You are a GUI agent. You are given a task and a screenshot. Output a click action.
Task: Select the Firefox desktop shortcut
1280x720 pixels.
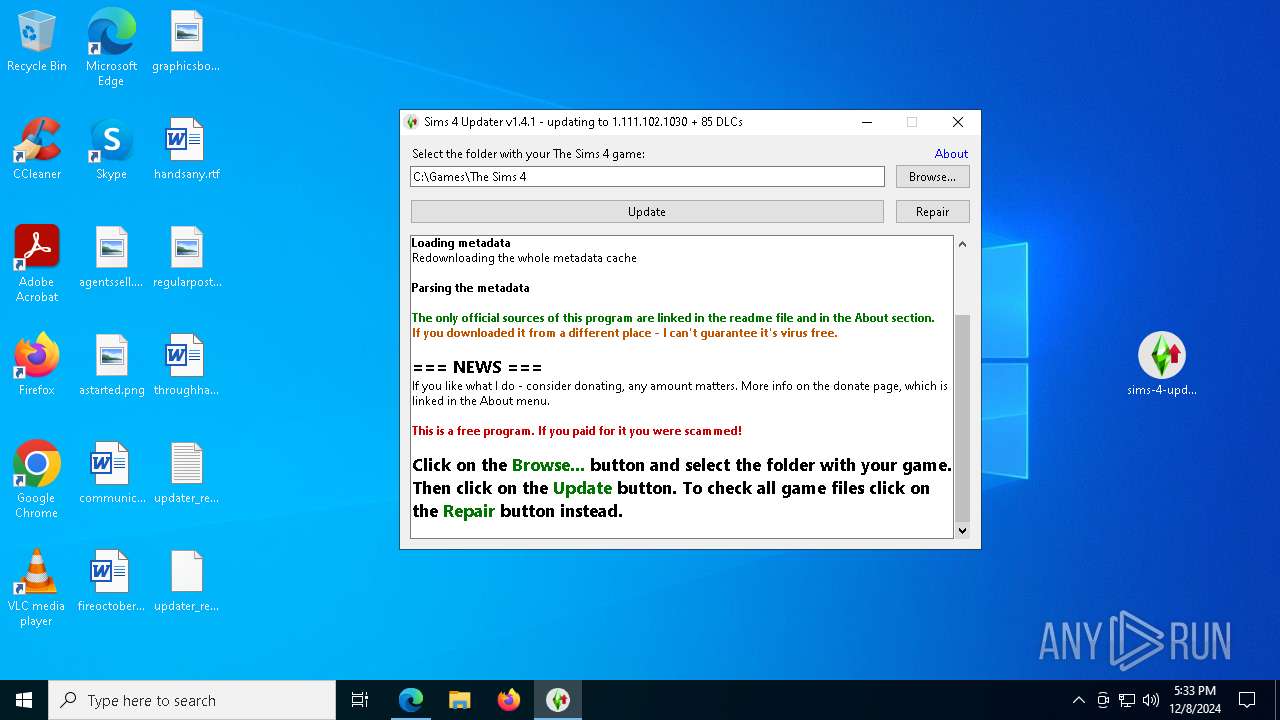(x=37, y=366)
